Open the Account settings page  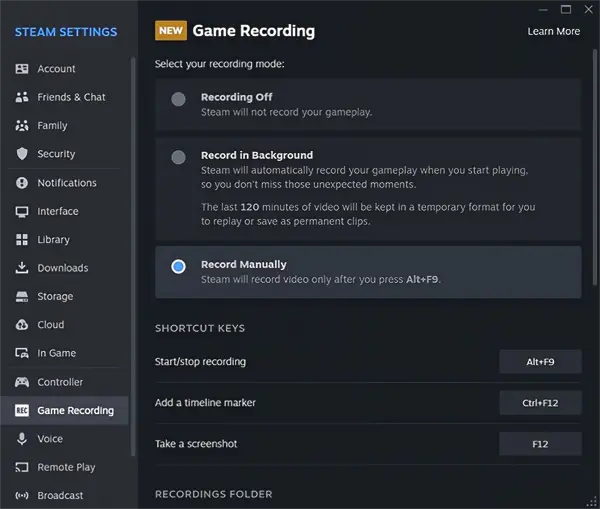click(x=56, y=69)
